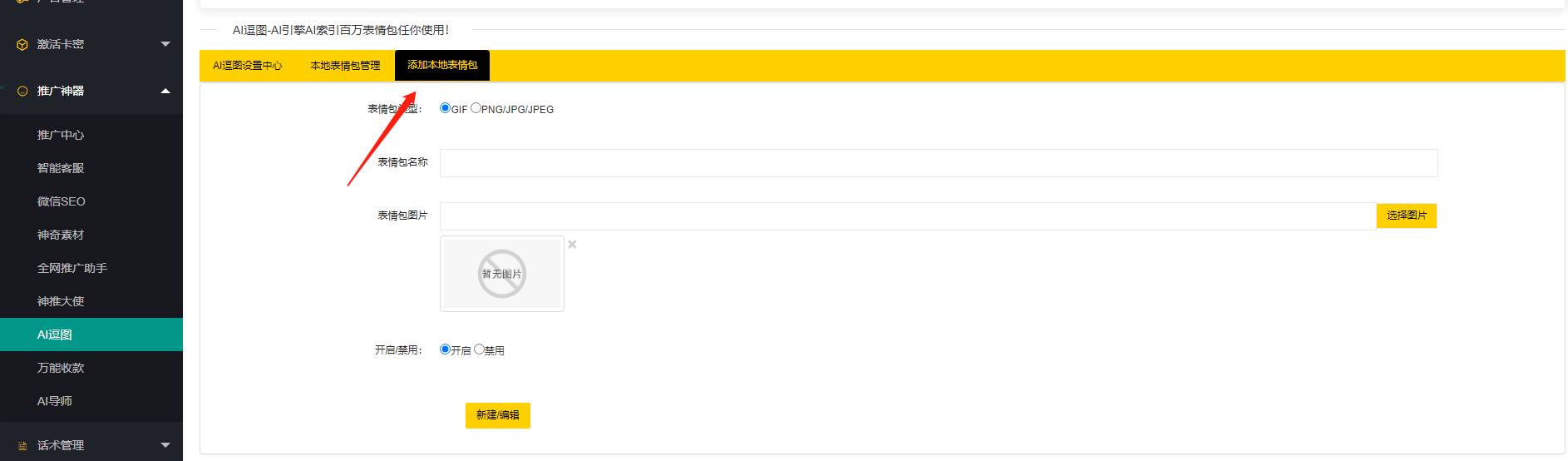Click the 话术管理 icon in sidebar
The height and width of the screenshot is (461, 1568).
tap(22, 446)
